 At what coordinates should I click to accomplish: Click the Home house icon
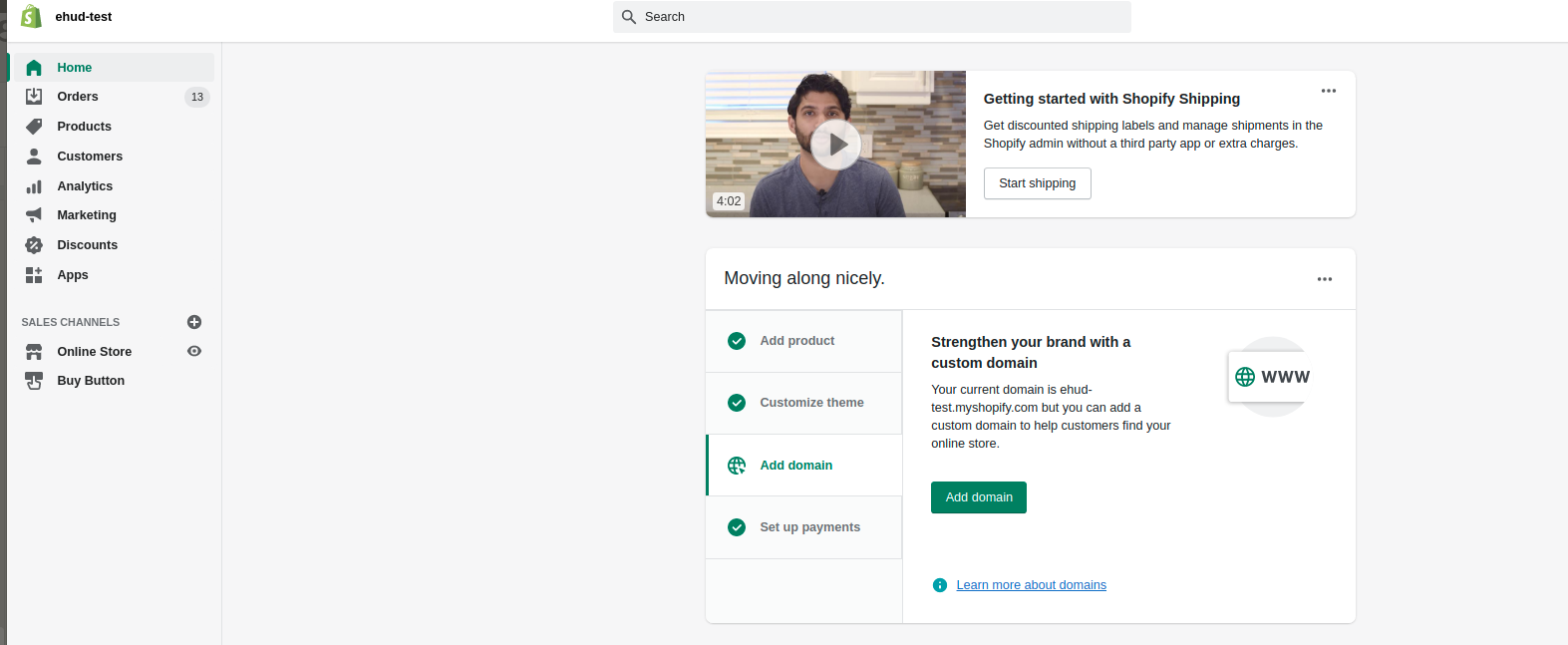pyautogui.click(x=34, y=68)
